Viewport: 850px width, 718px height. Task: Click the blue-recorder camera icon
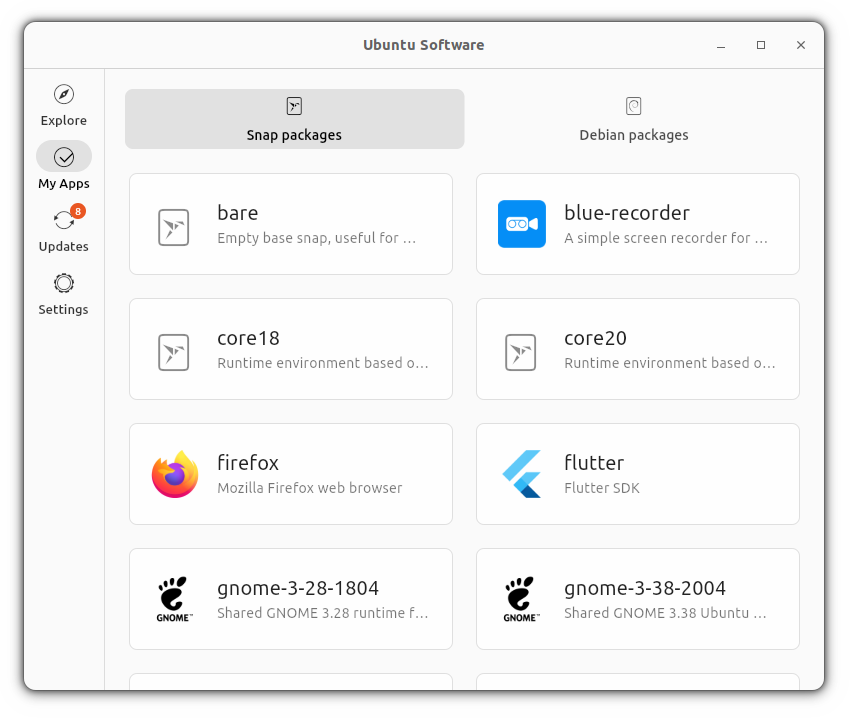[521, 224]
